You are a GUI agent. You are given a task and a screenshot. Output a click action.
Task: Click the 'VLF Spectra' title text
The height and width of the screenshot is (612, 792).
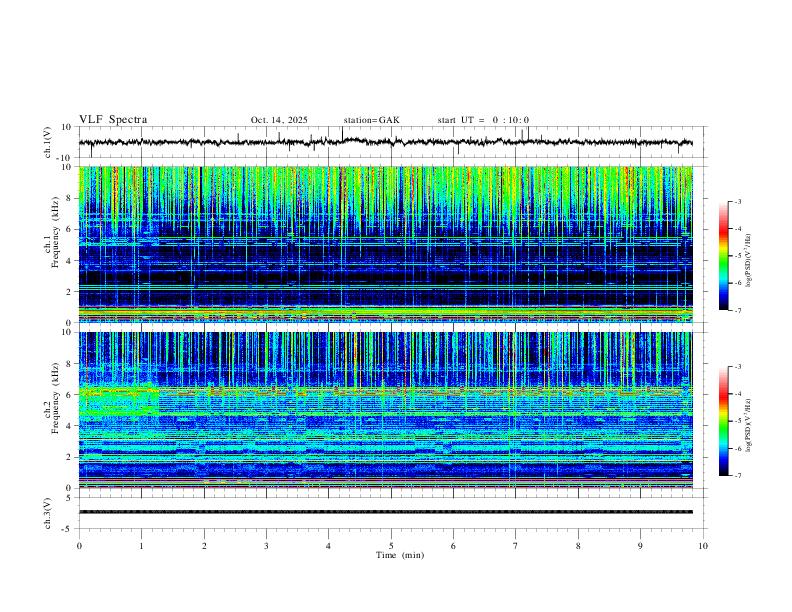pyautogui.click(x=113, y=120)
